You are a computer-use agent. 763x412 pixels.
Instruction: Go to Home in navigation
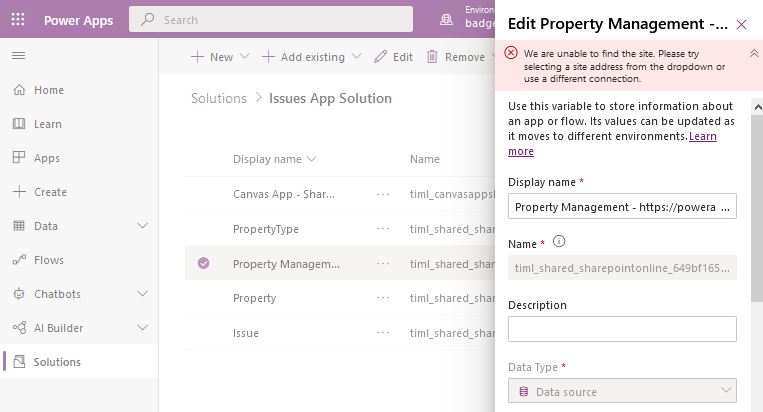pyautogui.click(x=49, y=90)
